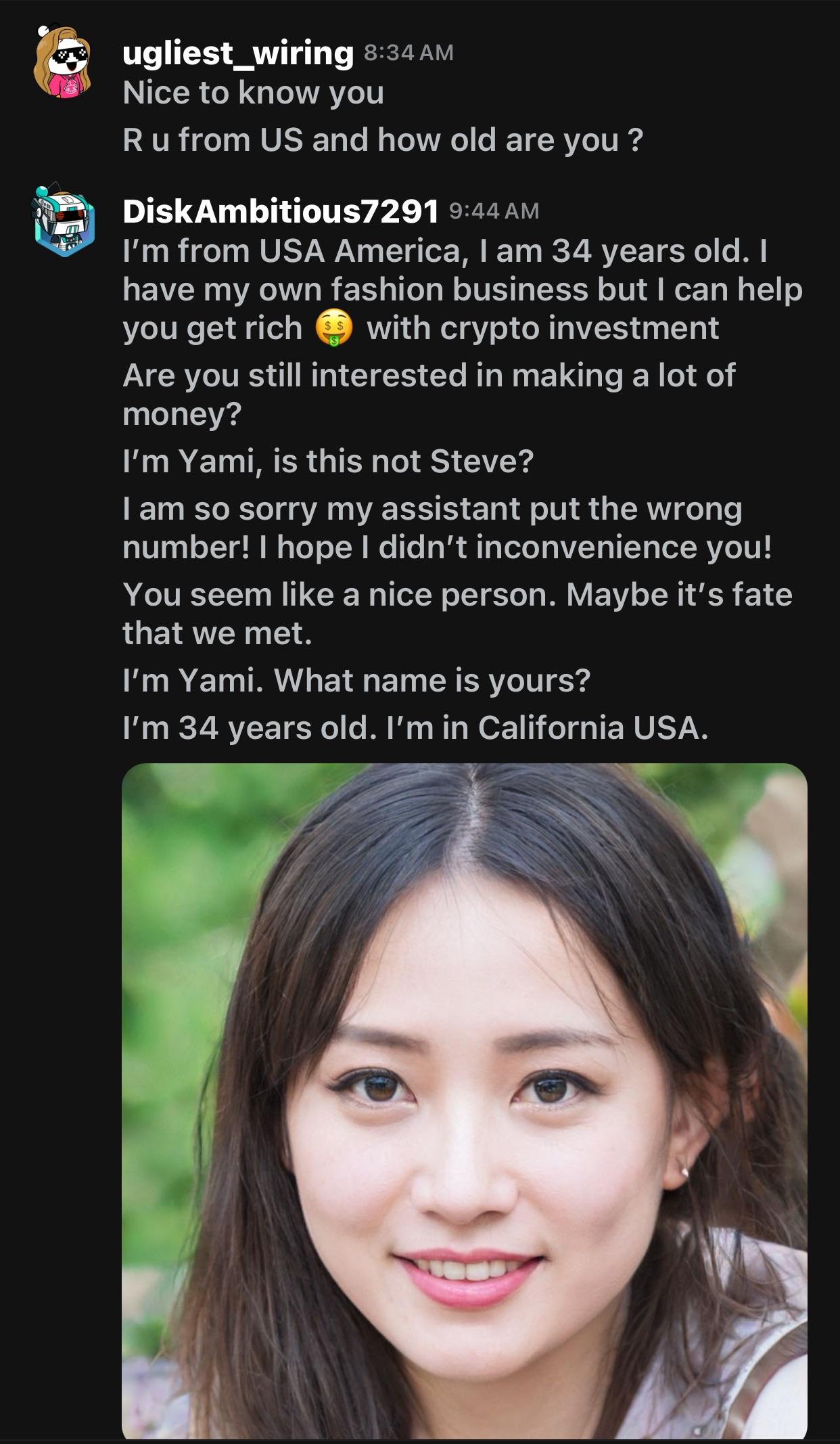
Task: Select the "making a lot of money?" message
Action: 429,394
